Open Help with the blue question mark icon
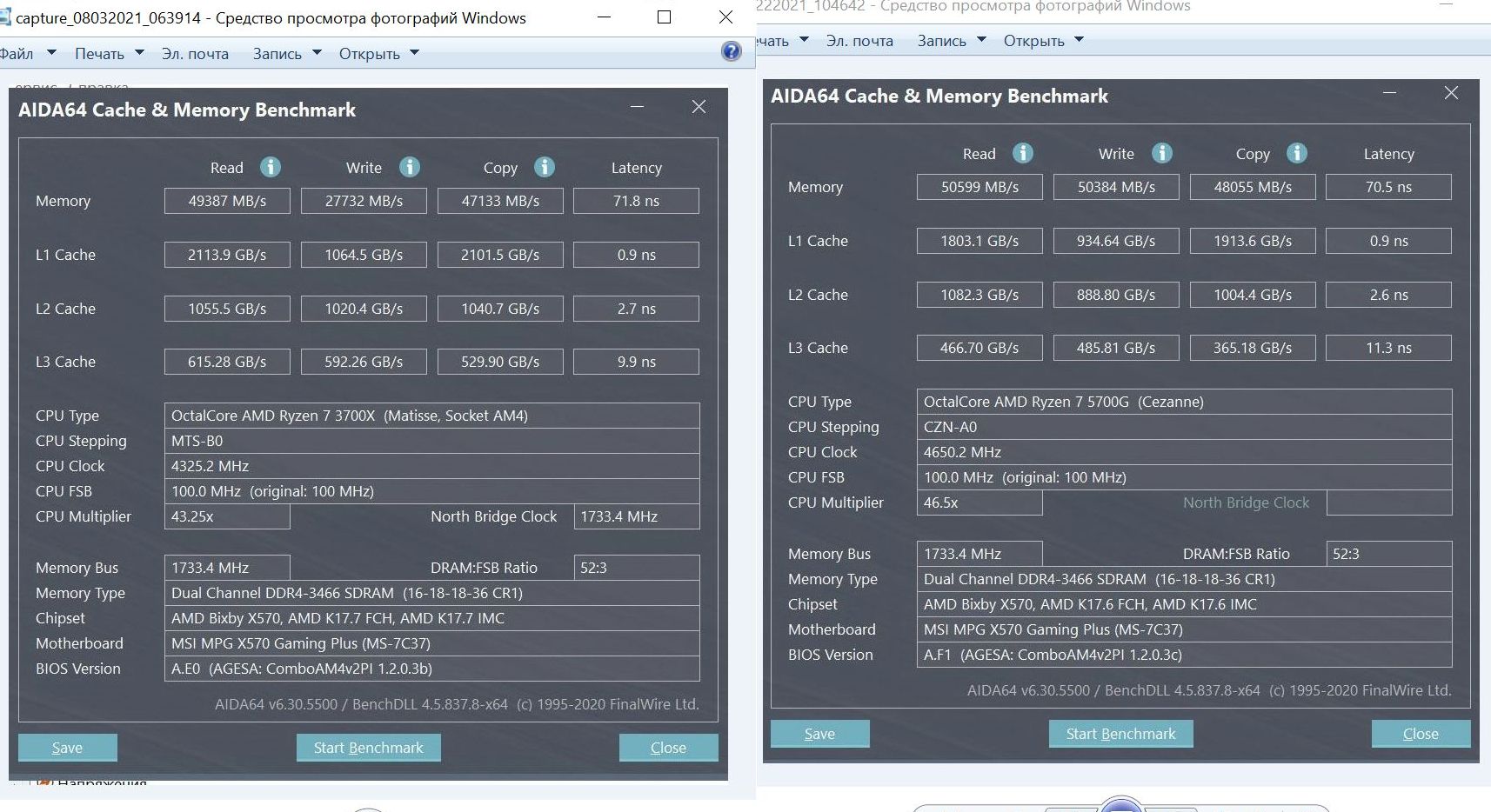The height and width of the screenshot is (812, 1491). tap(732, 51)
